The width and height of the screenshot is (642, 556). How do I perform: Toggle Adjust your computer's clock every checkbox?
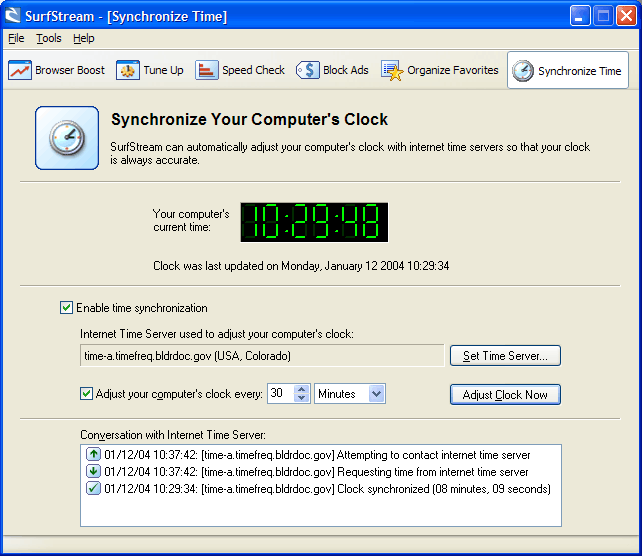[x=86, y=393]
